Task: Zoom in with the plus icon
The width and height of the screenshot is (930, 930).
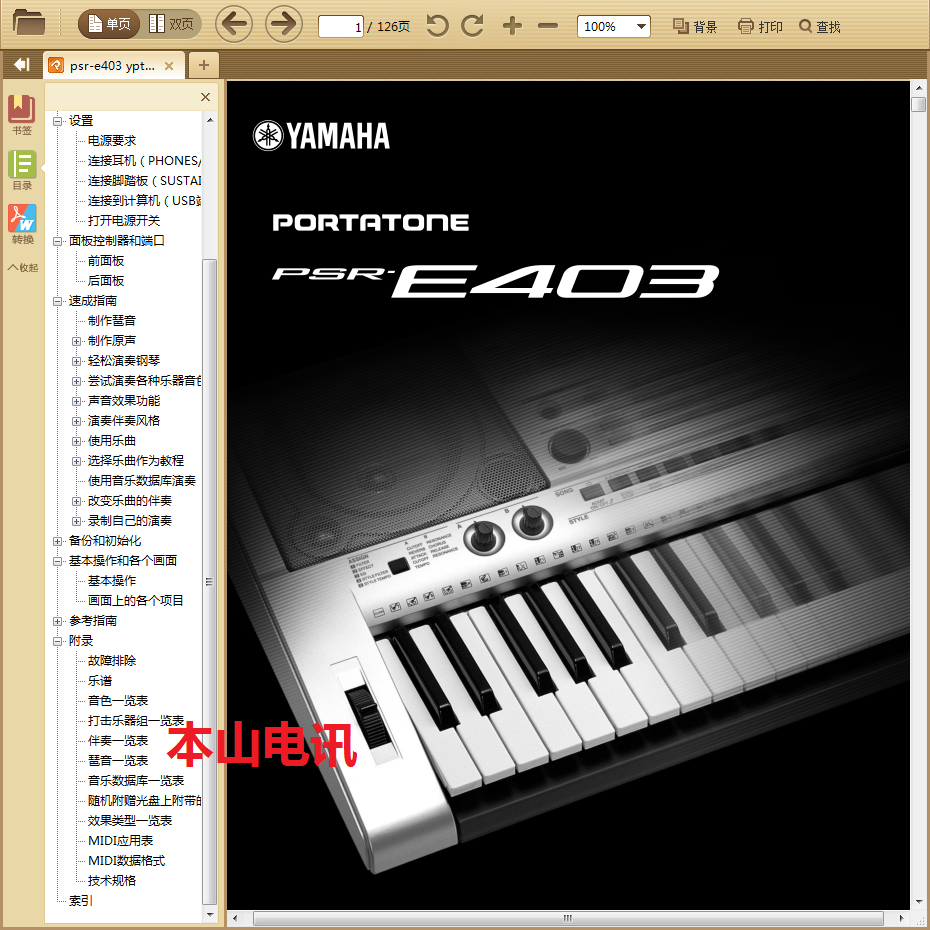Action: [x=512, y=26]
